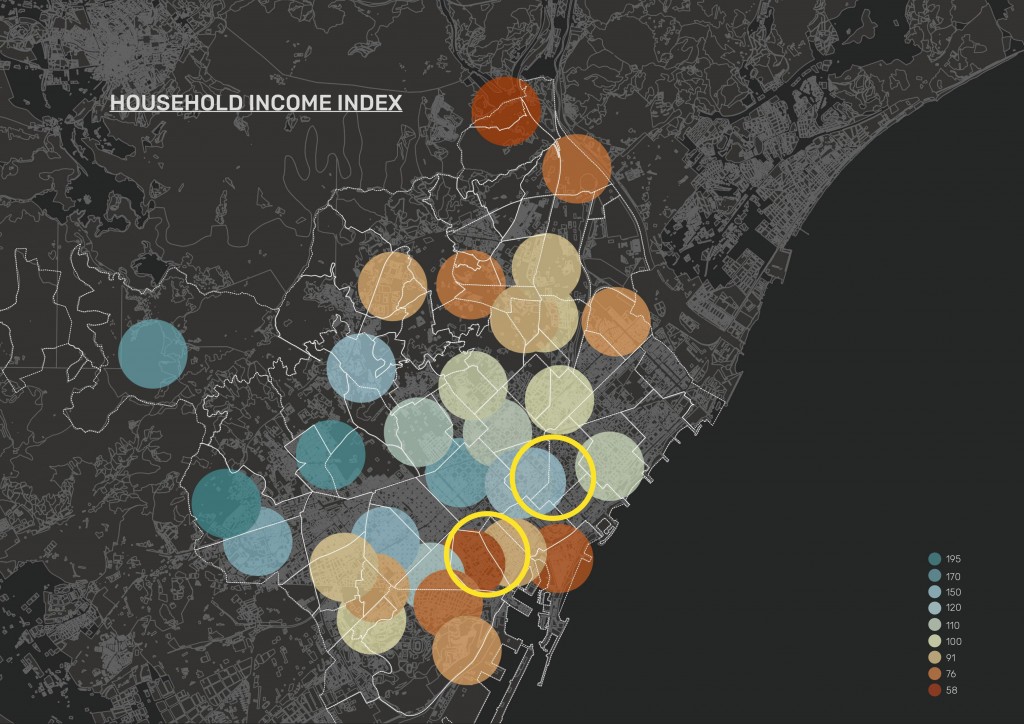The width and height of the screenshot is (1024, 724).
Task: Pick the 100 legend color swatch
Action: coord(934,641)
